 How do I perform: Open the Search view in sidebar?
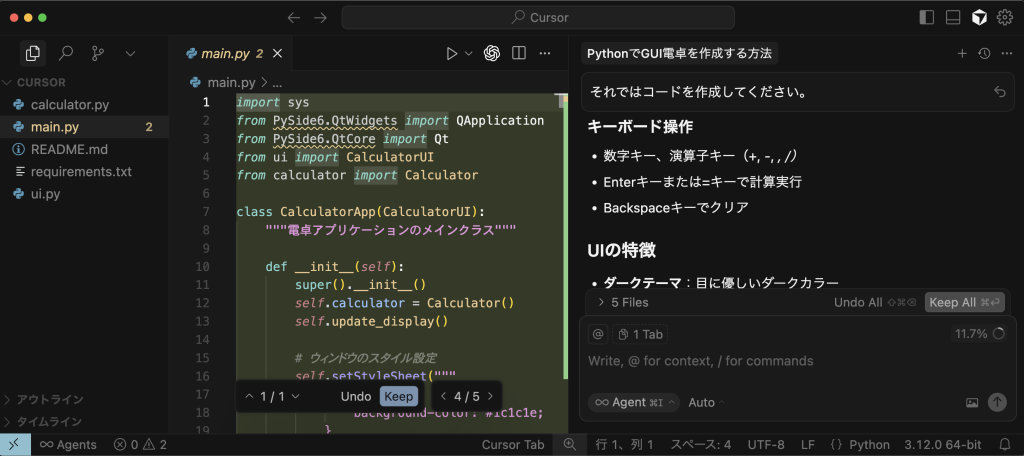tap(66, 53)
